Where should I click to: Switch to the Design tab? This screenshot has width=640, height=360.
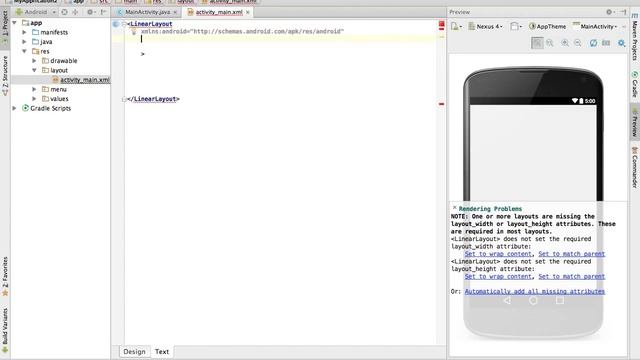[134, 351]
